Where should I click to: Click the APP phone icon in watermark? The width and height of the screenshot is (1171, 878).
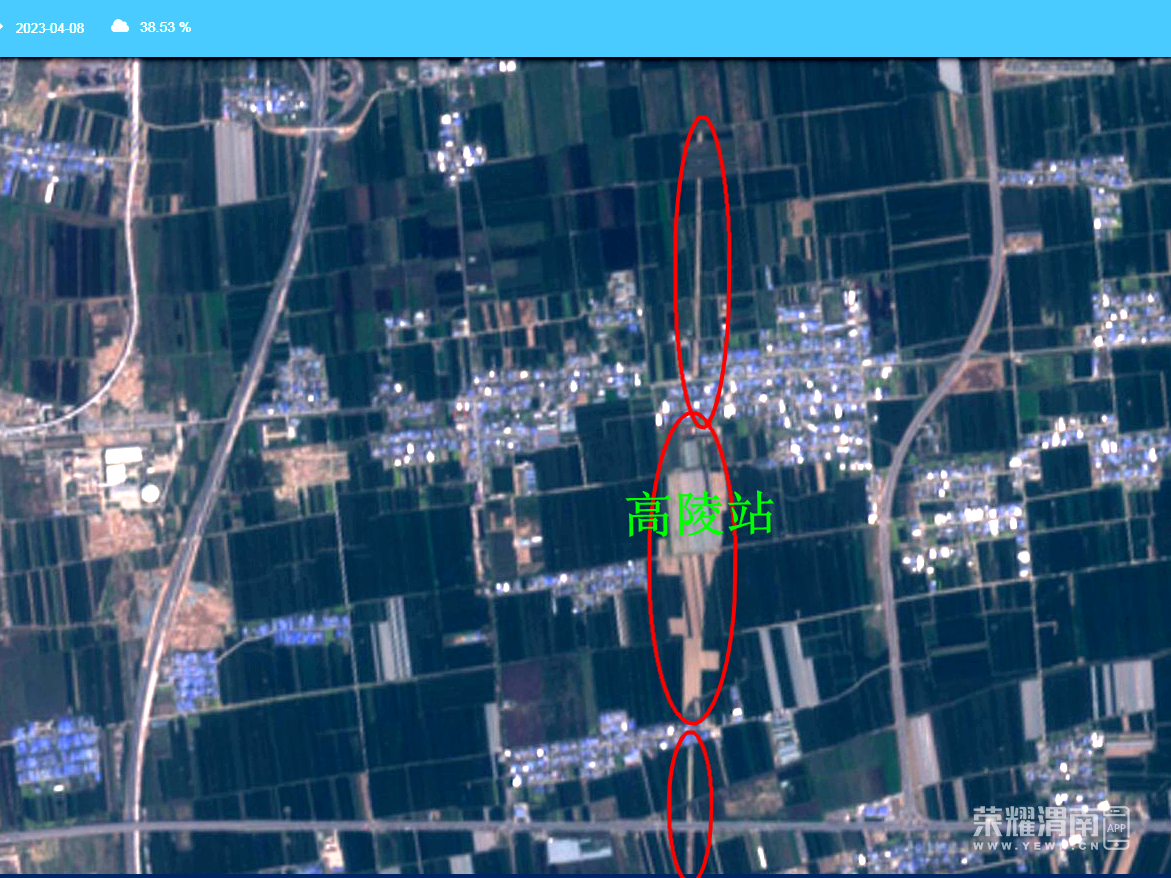coord(1116,828)
